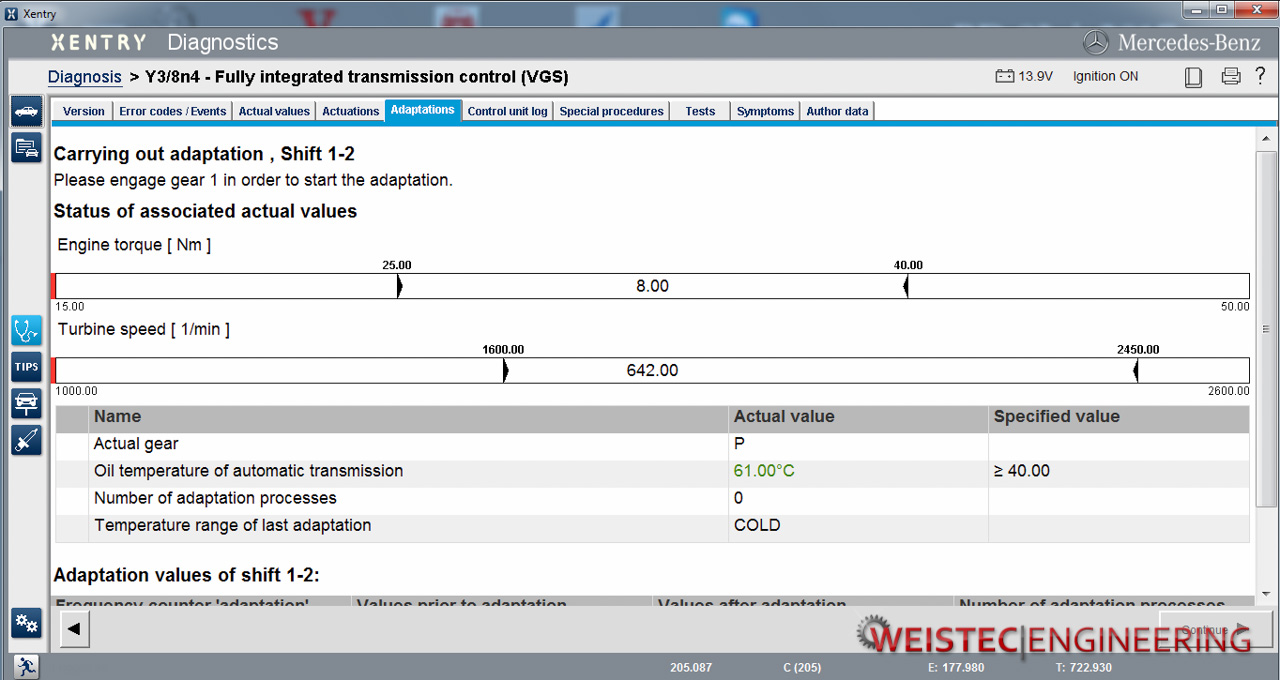Click the car front view sidebar icon

click(26, 404)
